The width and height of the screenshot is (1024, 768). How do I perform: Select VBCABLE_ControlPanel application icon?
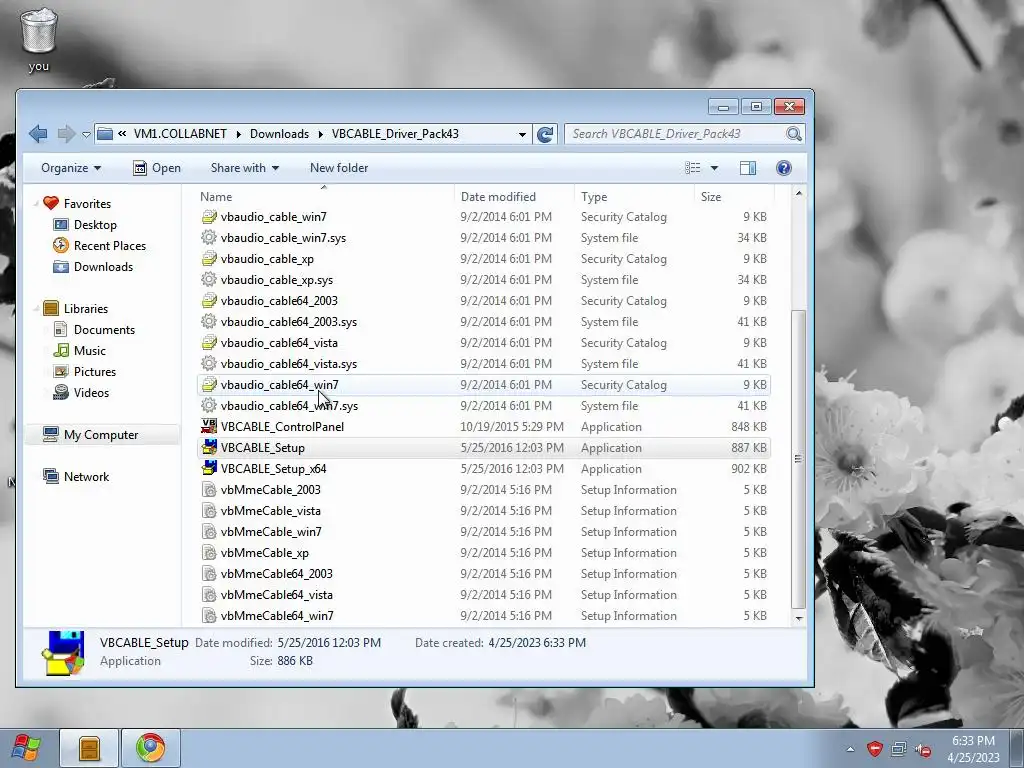(x=209, y=426)
